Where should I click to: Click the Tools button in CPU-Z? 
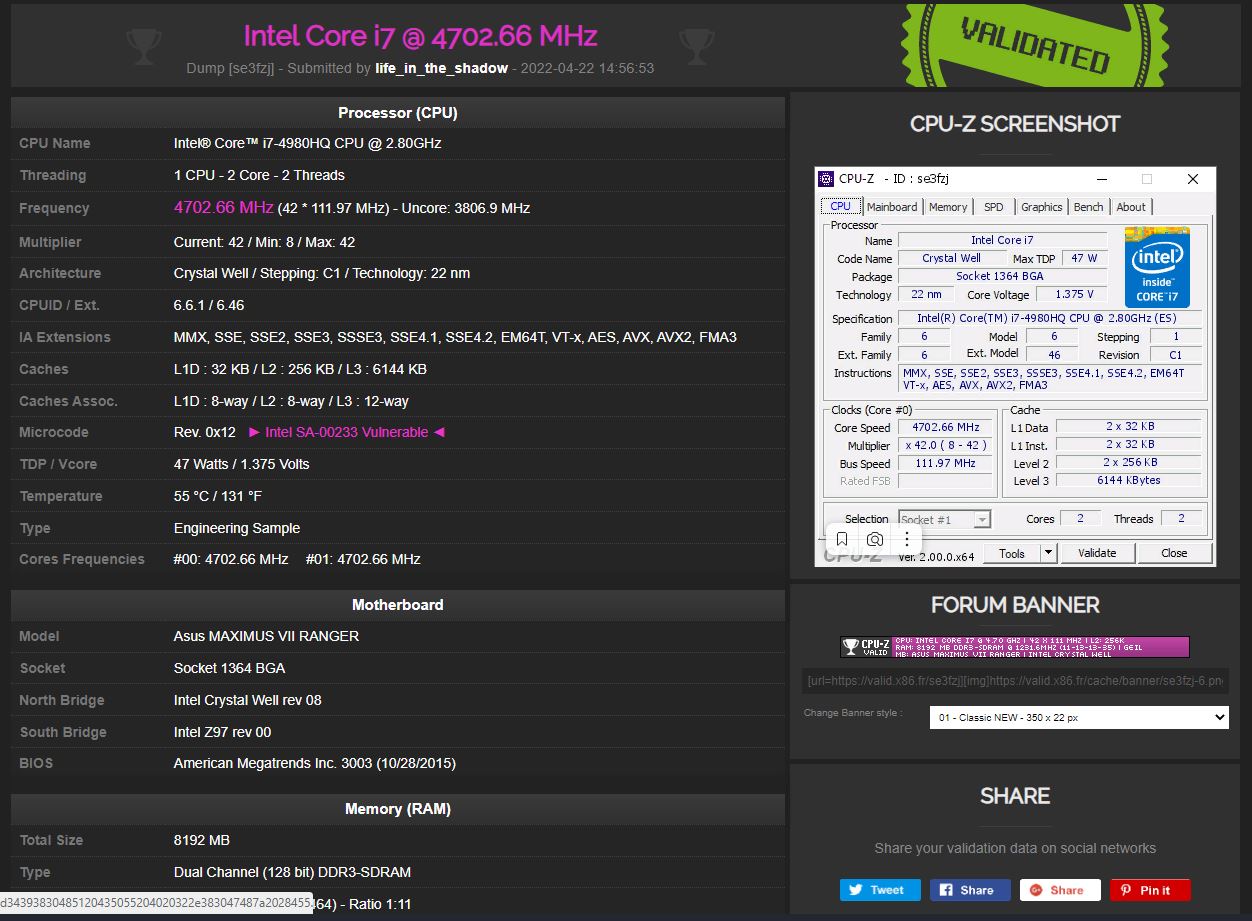pyautogui.click(x=1012, y=553)
